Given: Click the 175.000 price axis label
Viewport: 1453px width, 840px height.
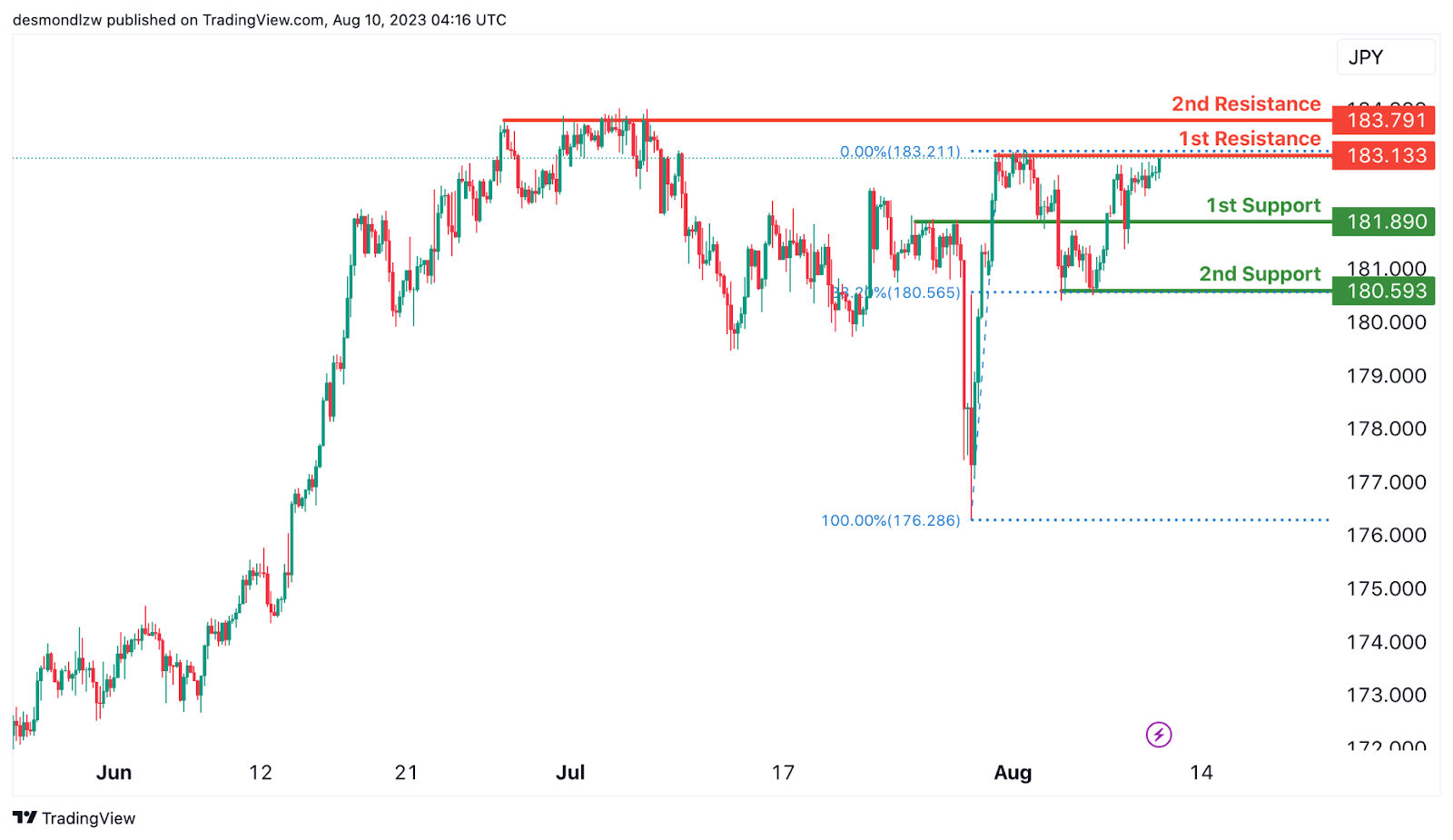Looking at the screenshot, I should [1386, 588].
